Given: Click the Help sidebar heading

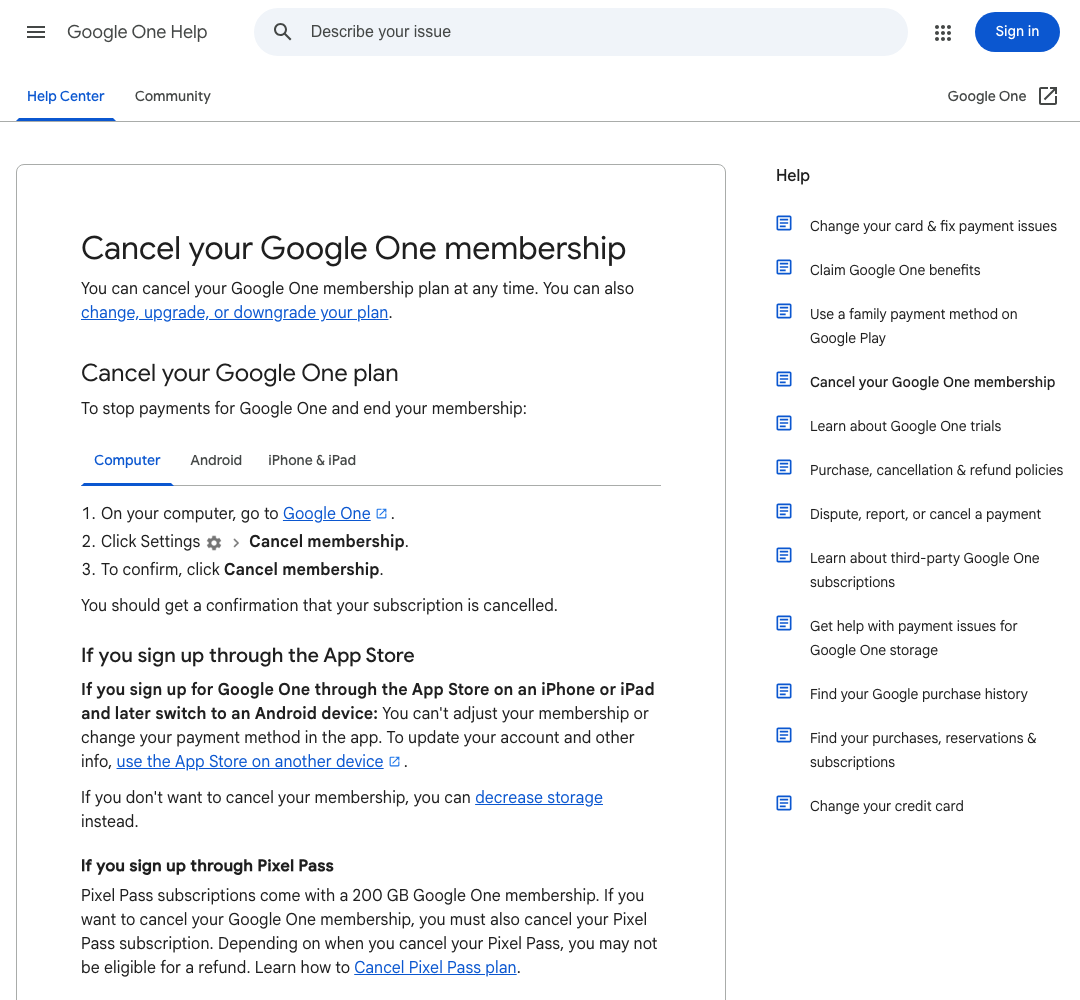Looking at the screenshot, I should pos(793,176).
